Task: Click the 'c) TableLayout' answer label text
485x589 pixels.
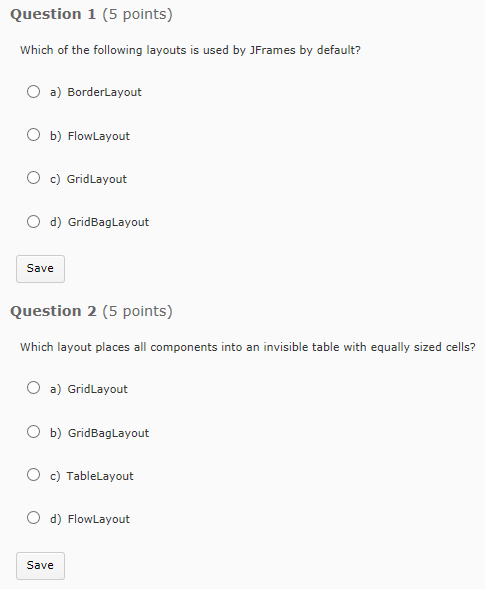Action: 92,476
